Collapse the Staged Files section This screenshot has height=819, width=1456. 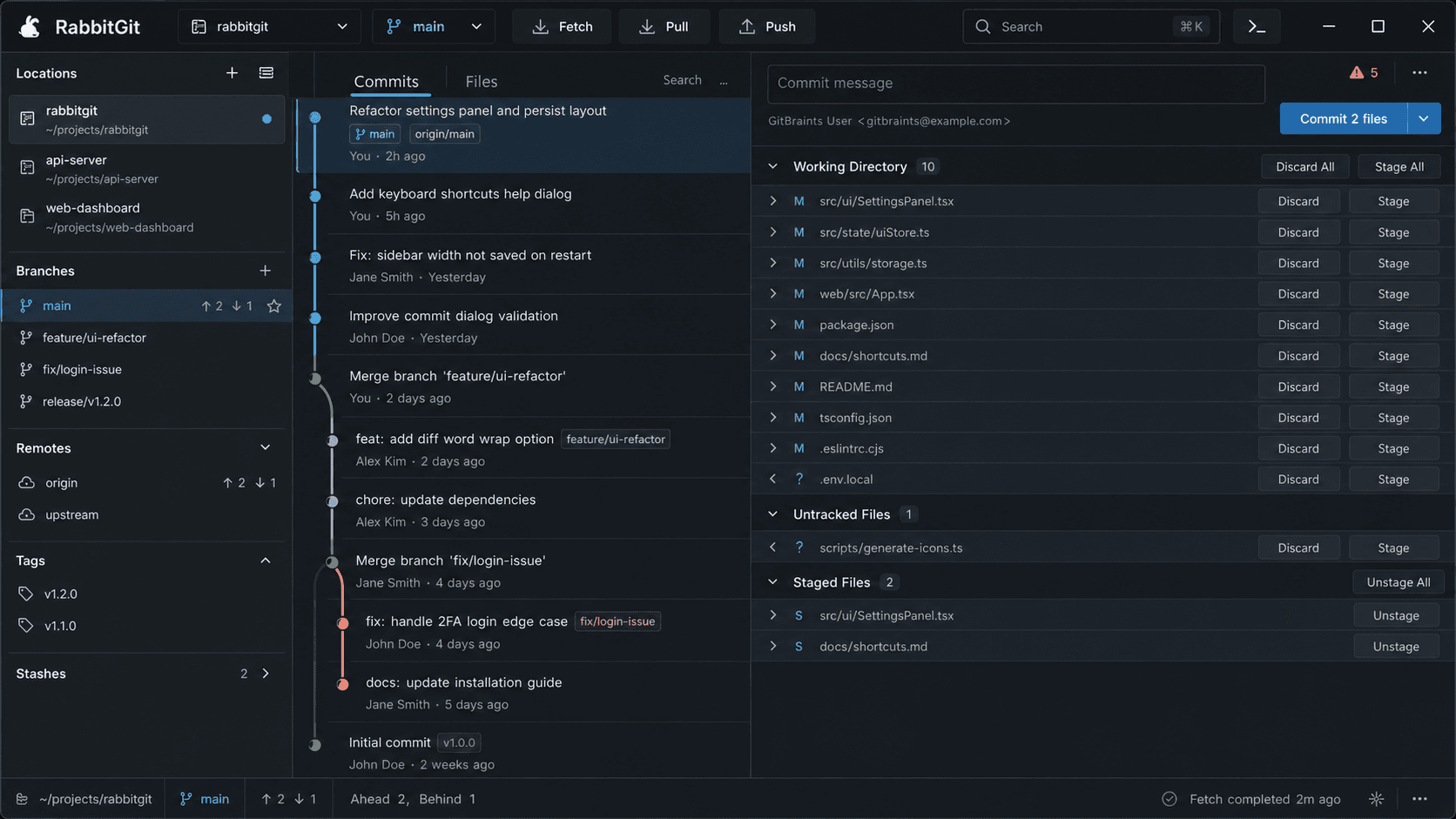point(772,582)
